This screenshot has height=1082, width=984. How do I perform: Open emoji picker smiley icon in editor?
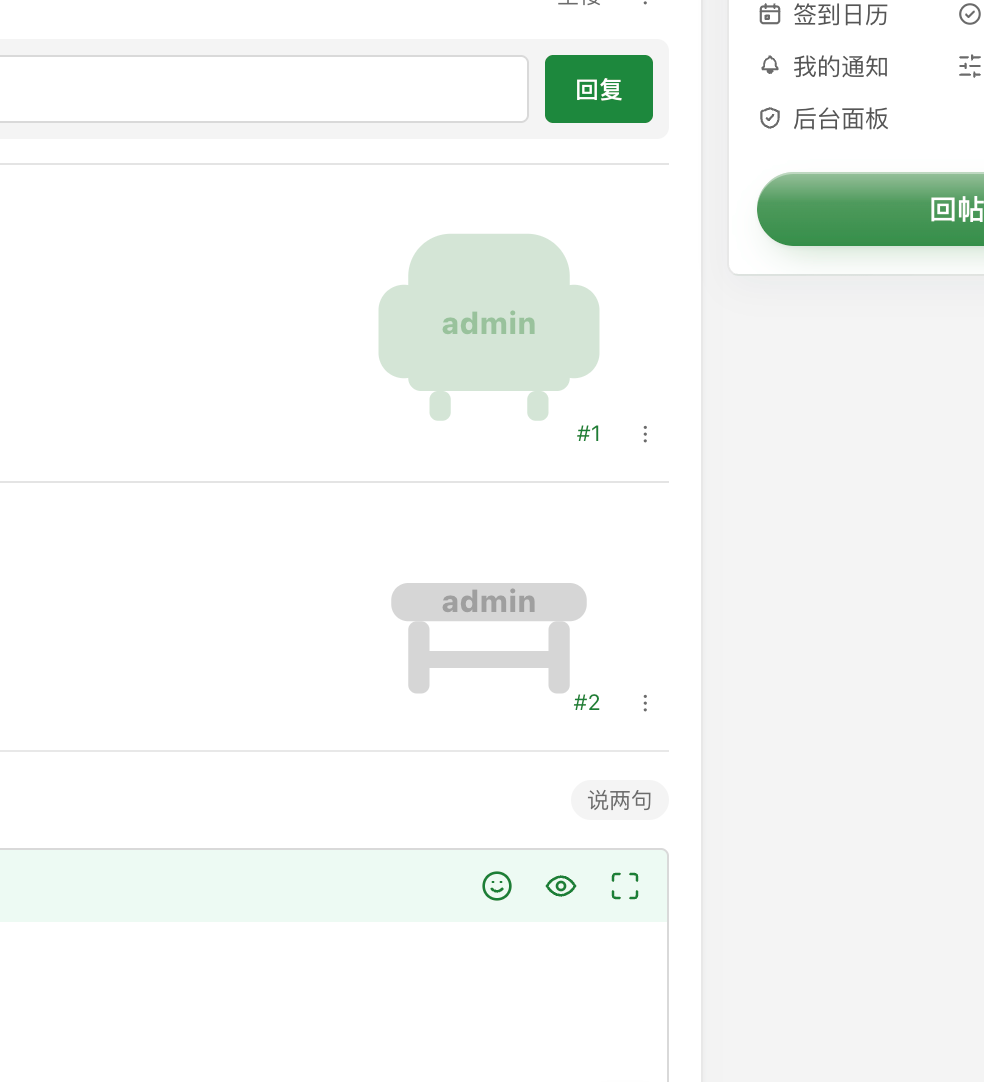click(x=497, y=886)
